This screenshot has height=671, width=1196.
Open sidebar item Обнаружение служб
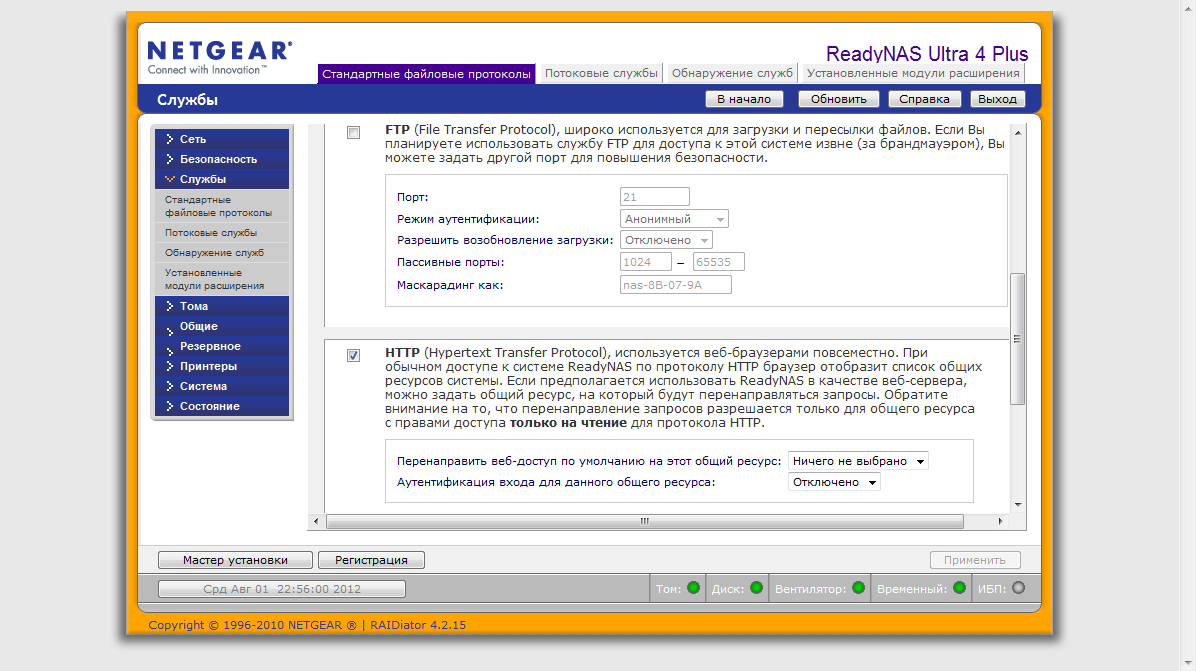222,252
